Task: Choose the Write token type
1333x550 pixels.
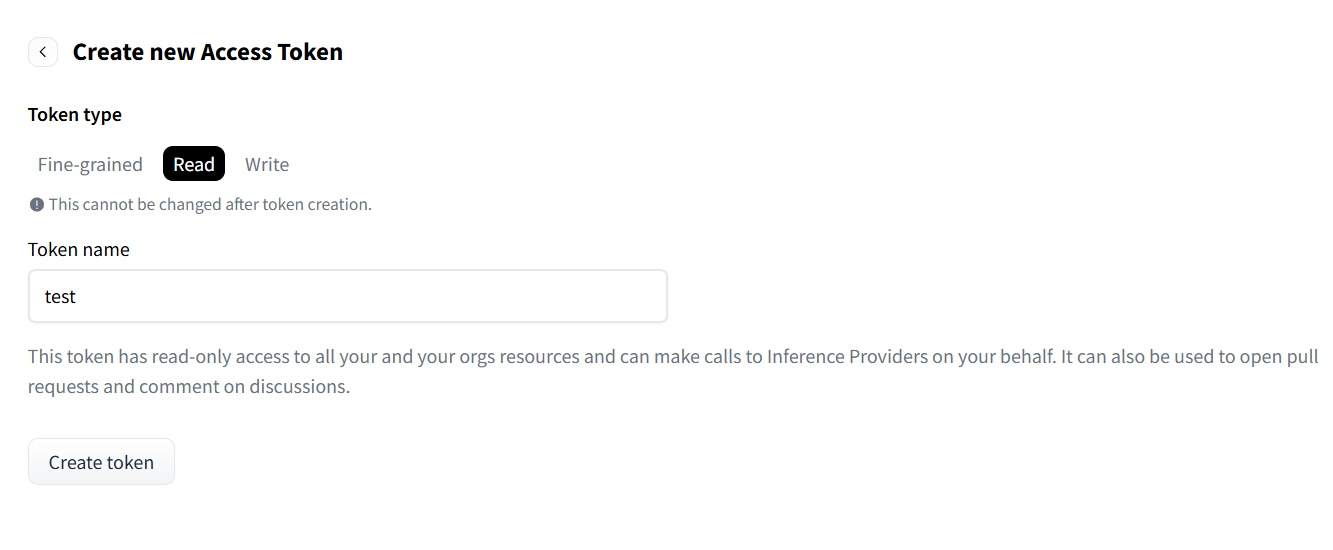Action: (x=267, y=164)
